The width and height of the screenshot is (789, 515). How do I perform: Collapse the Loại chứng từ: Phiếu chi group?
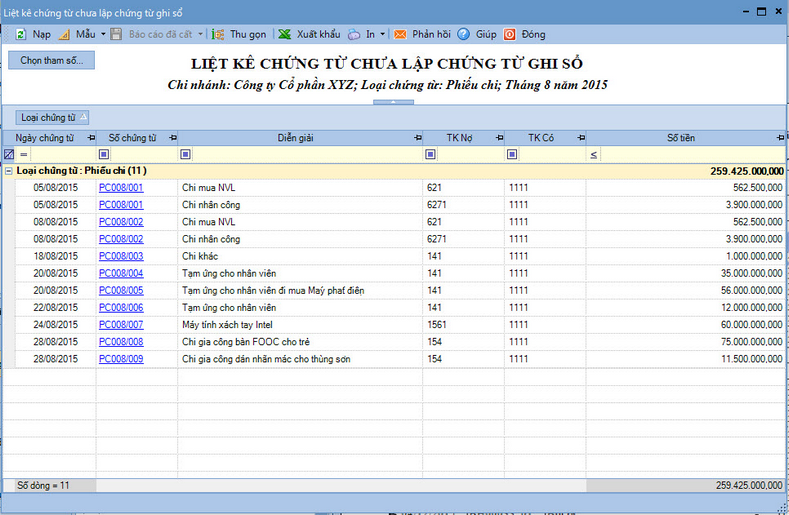[x=9, y=171]
